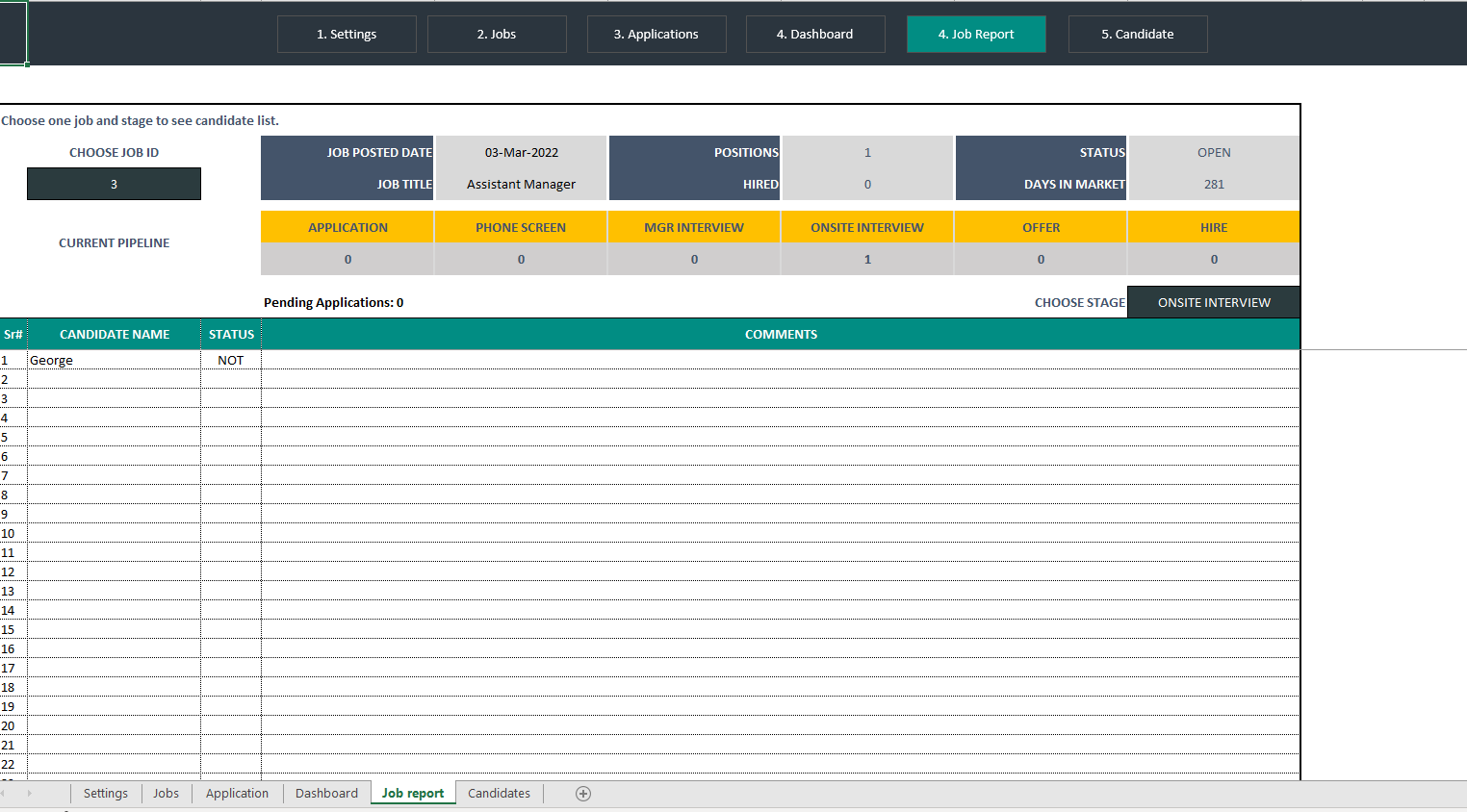The image size is (1467, 812).
Task: Click the 3. Applications navigation button
Action: point(656,34)
